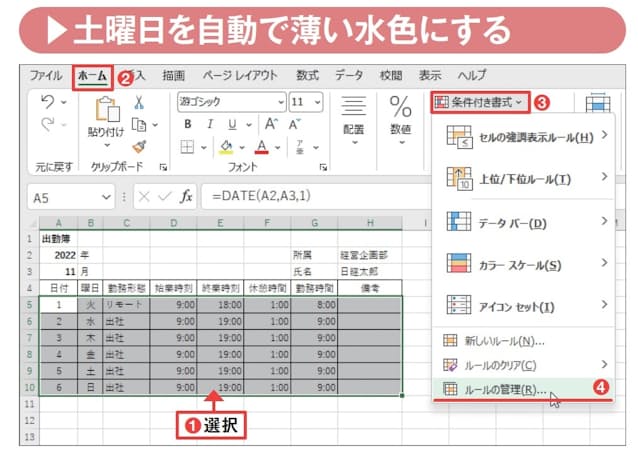Open データ バー submenu

(x=524, y=222)
